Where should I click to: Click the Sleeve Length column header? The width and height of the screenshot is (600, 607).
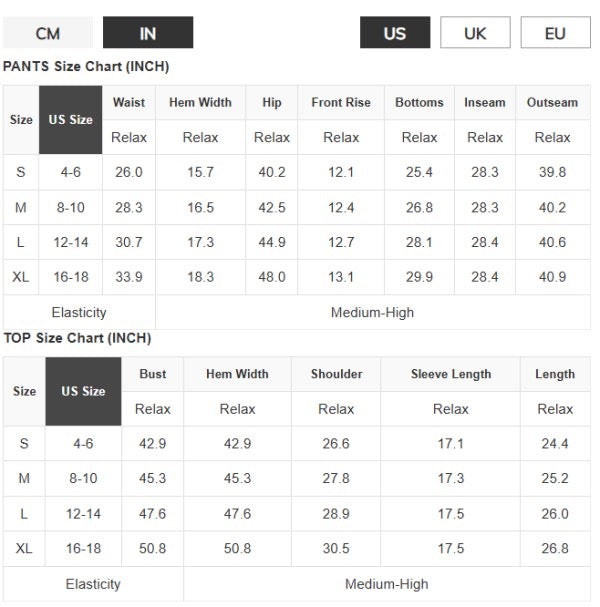point(451,374)
